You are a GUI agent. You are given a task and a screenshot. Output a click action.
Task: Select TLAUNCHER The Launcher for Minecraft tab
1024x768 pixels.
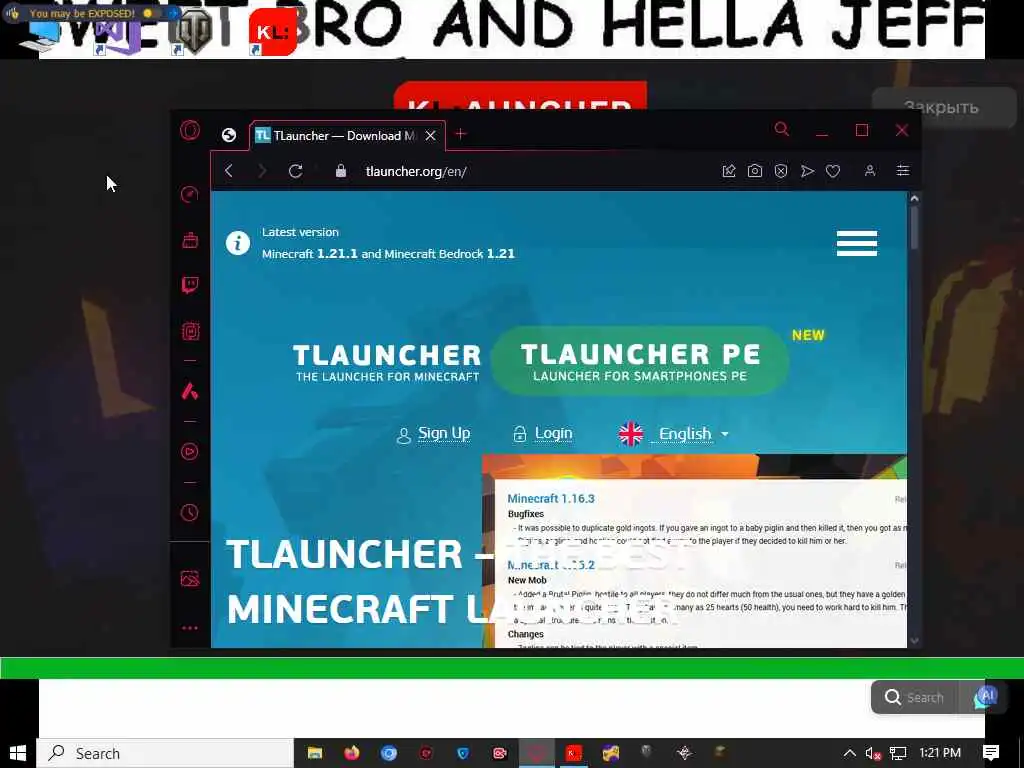click(x=387, y=362)
